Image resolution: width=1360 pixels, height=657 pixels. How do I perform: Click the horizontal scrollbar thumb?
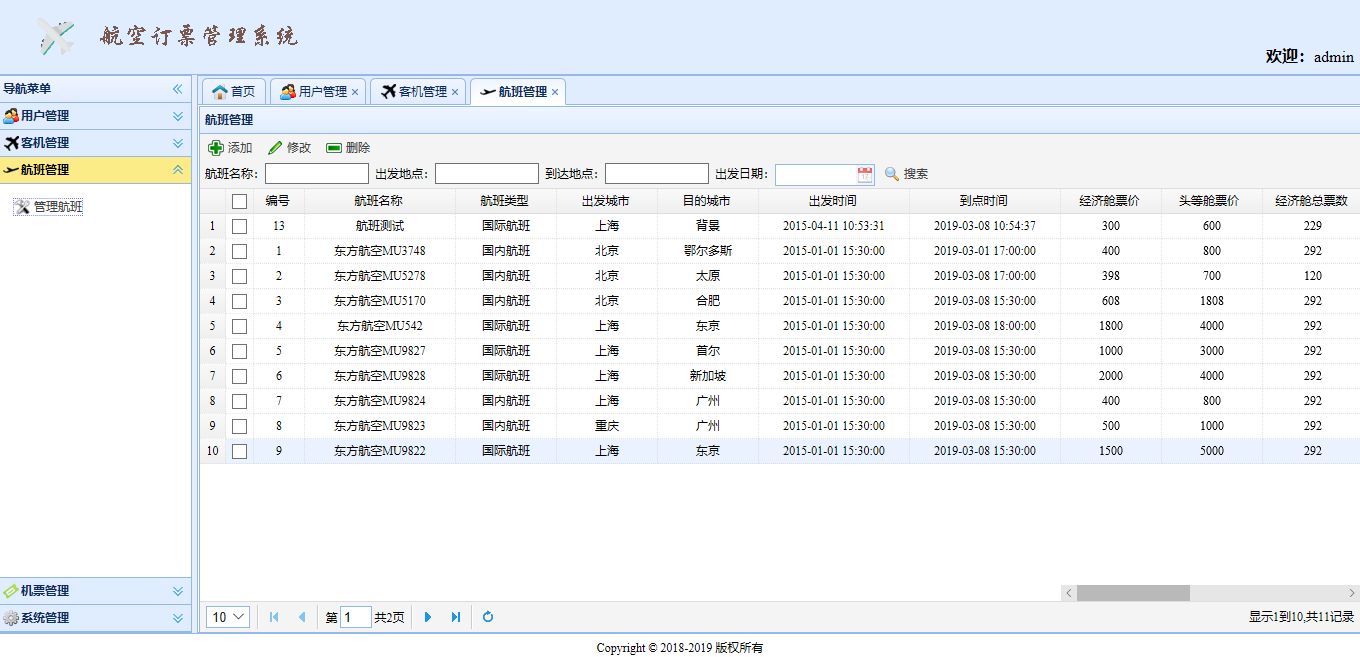[1133, 593]
